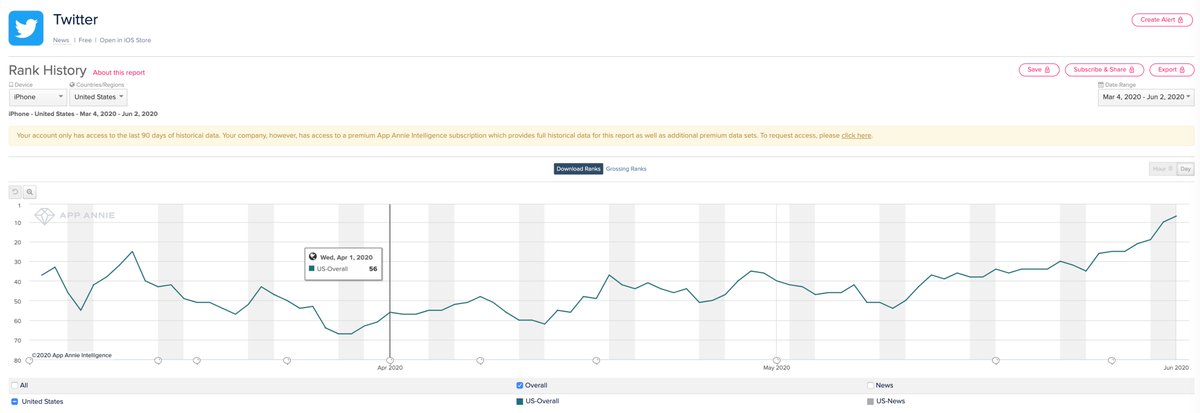Click the US-News gray color swatch

point(870,401)
